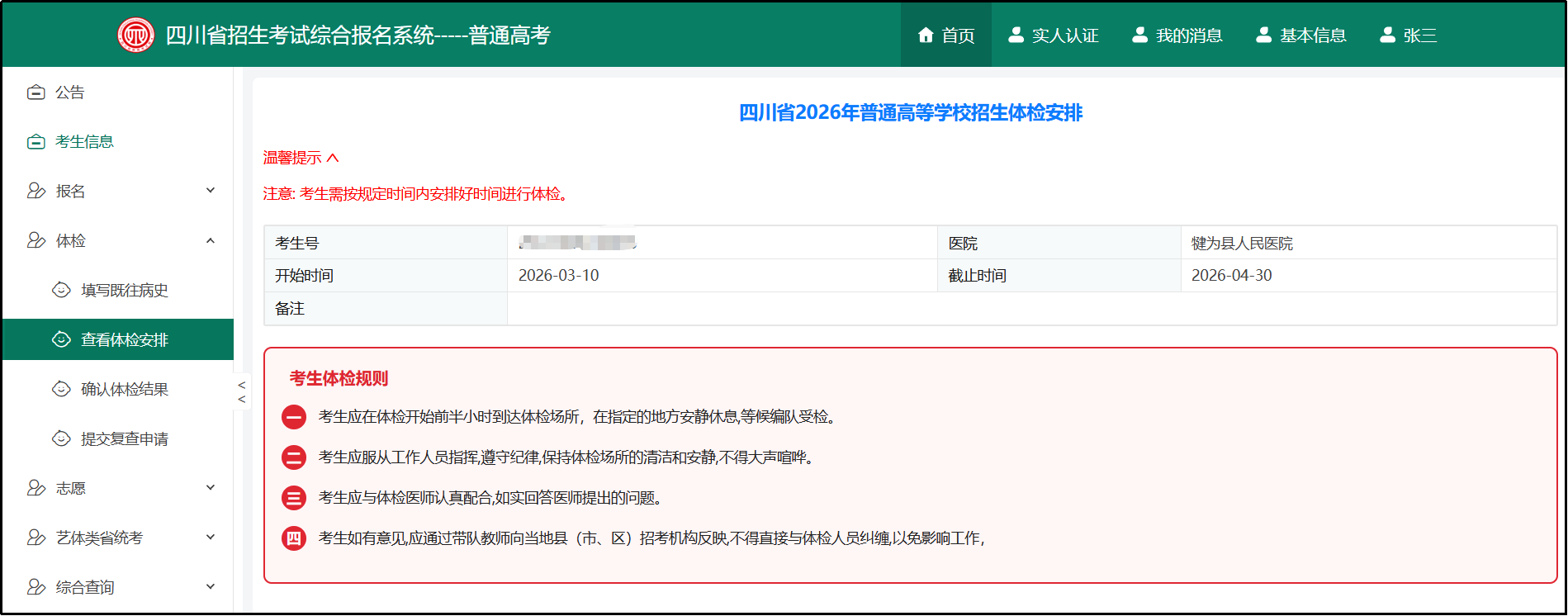Click the person icon beside 实人认证
The image size is (1568, 616).
pyautogui.click(x=1016, y=35)
